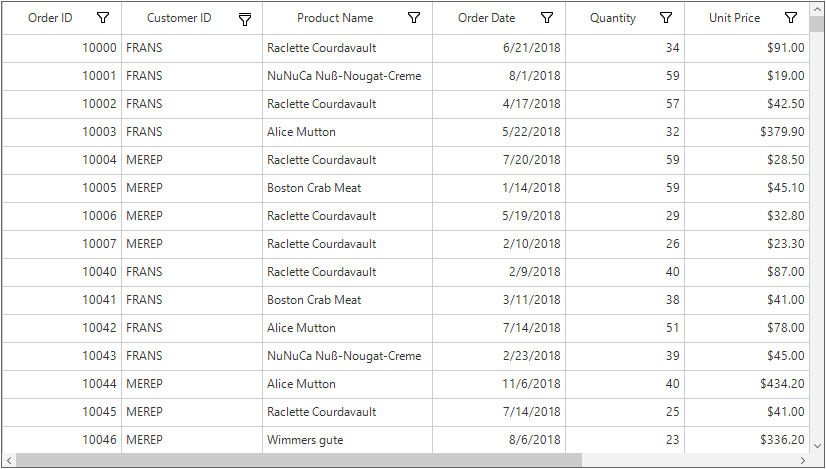The width and height of the screenshot is (826, 469).
Task: Click the horizontal scrollbar thumb
Action: click(x=299, y=460)
